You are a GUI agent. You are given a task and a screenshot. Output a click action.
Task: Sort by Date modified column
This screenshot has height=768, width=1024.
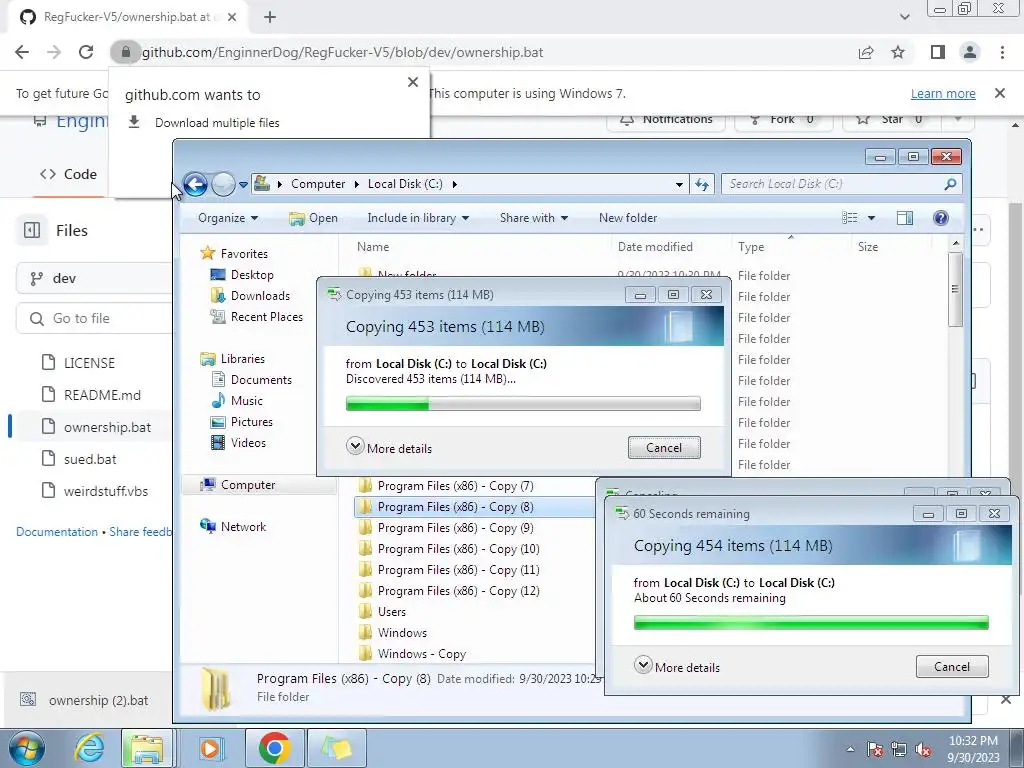pos(655,247)
